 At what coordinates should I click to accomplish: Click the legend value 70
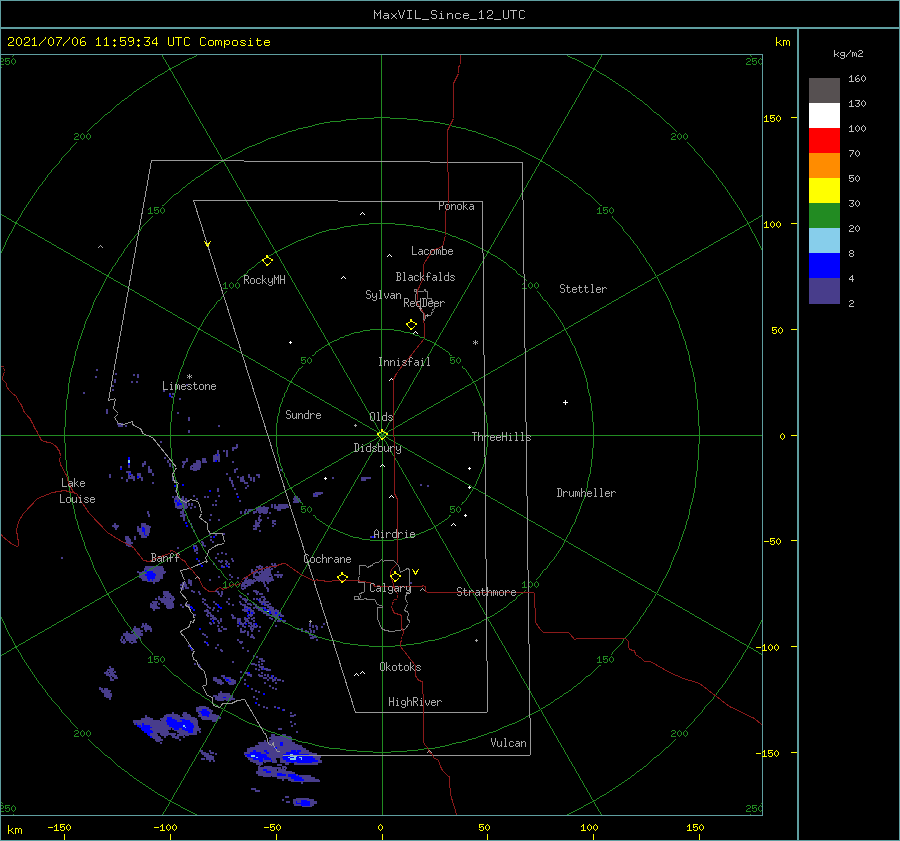coord(854,154)
